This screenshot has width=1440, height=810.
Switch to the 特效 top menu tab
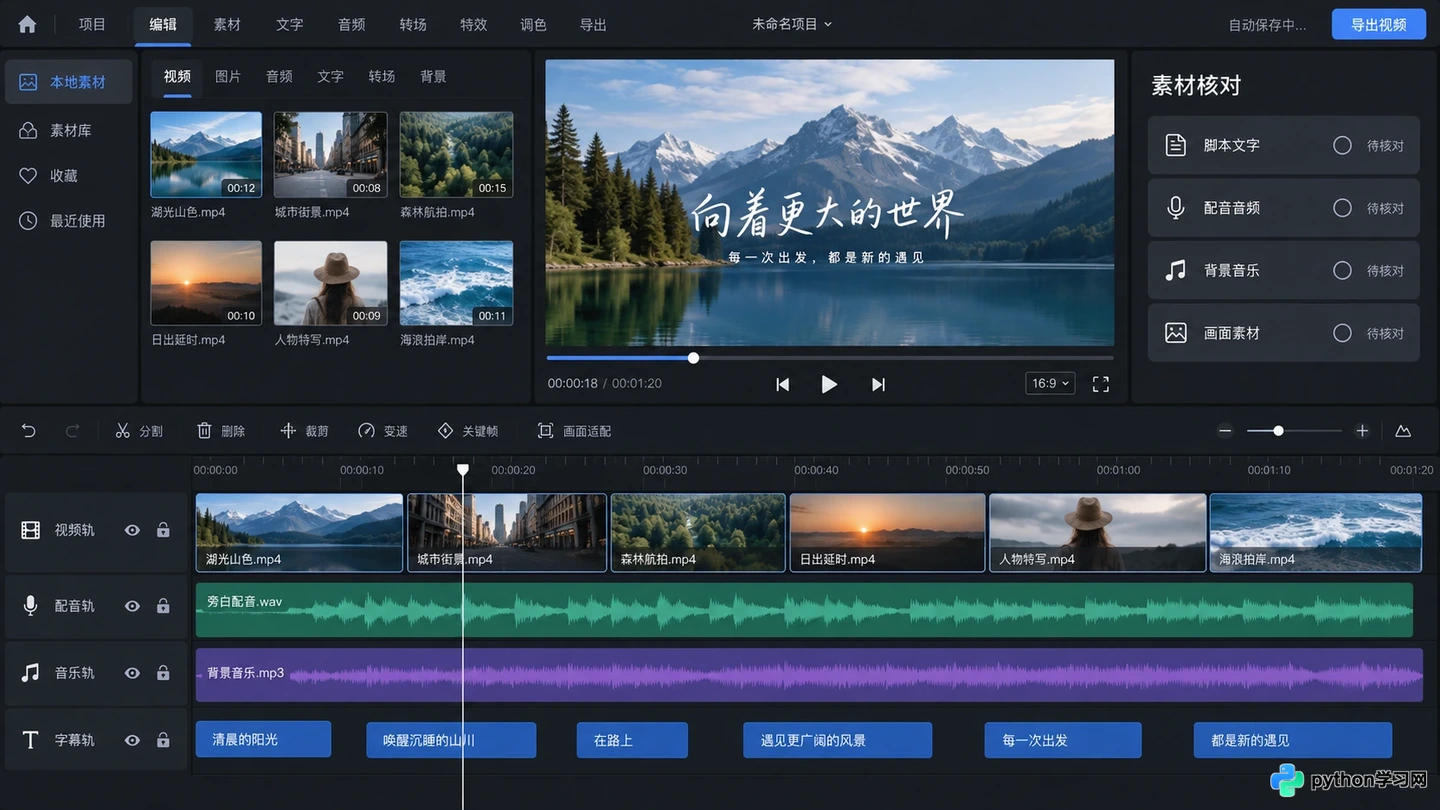[x=473, y=25]
